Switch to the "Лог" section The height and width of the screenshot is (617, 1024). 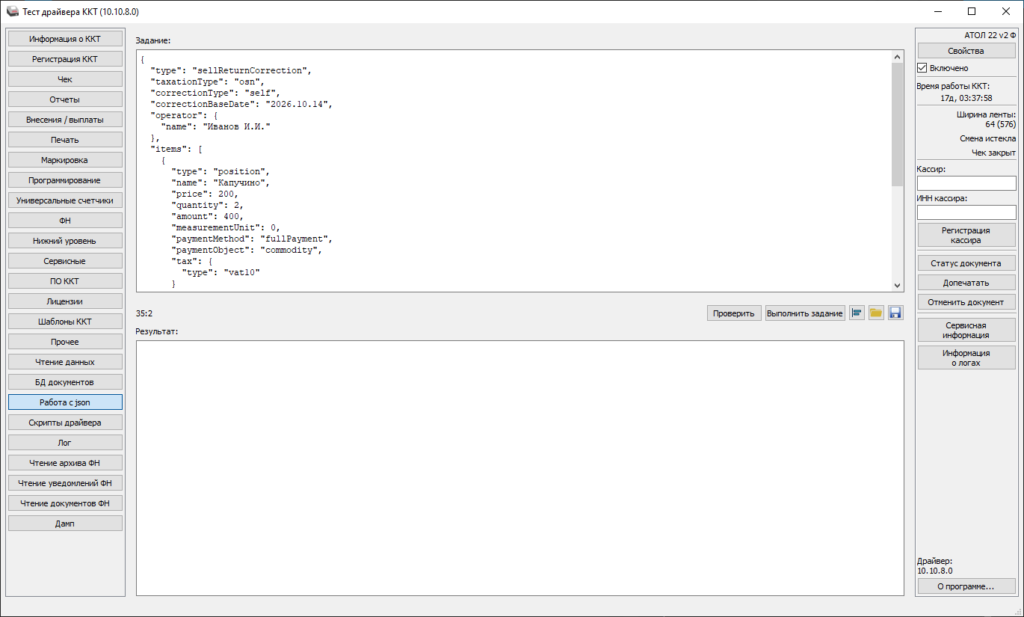tap(65, 443)
